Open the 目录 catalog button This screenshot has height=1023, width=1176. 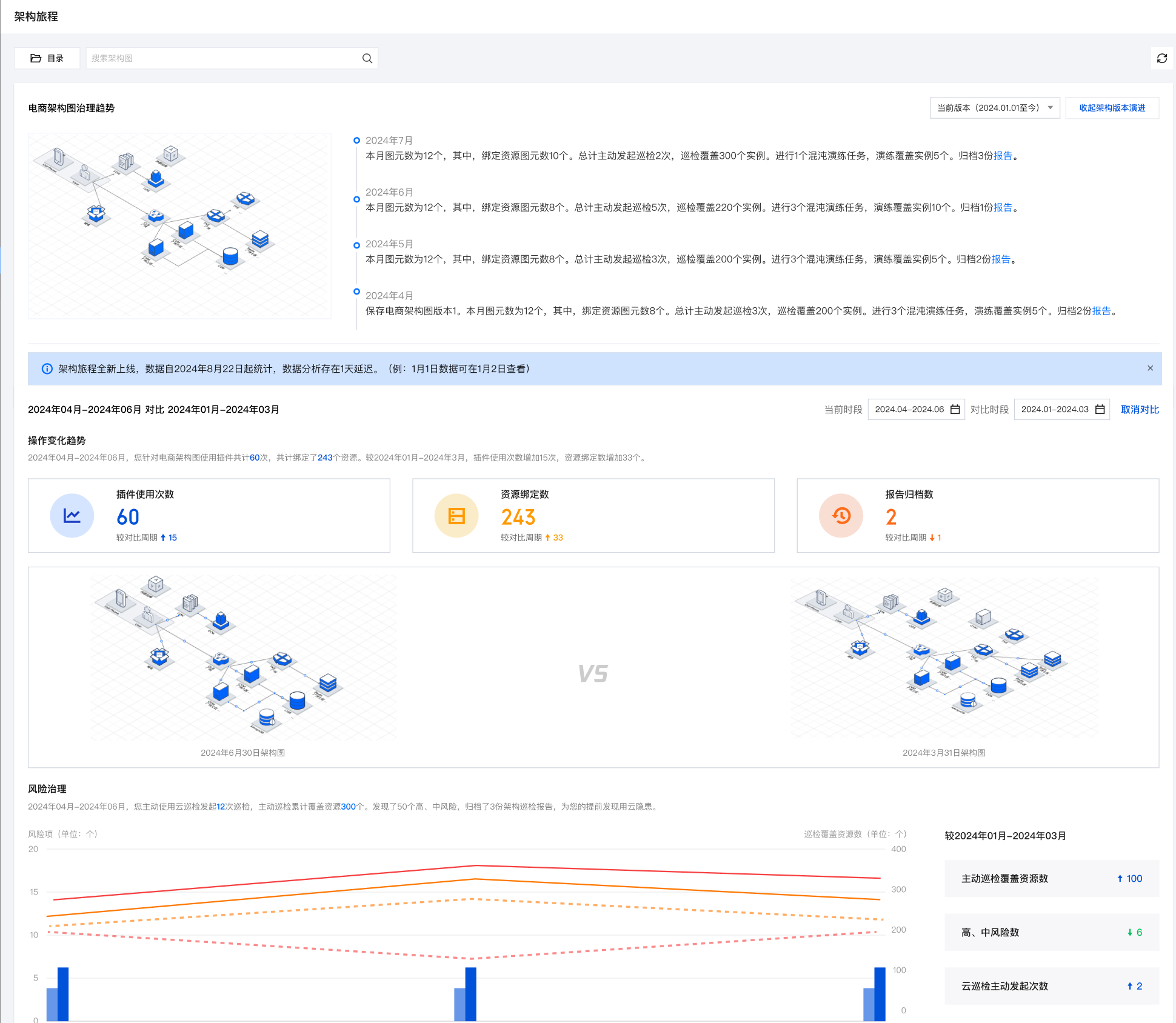(47, 58)
